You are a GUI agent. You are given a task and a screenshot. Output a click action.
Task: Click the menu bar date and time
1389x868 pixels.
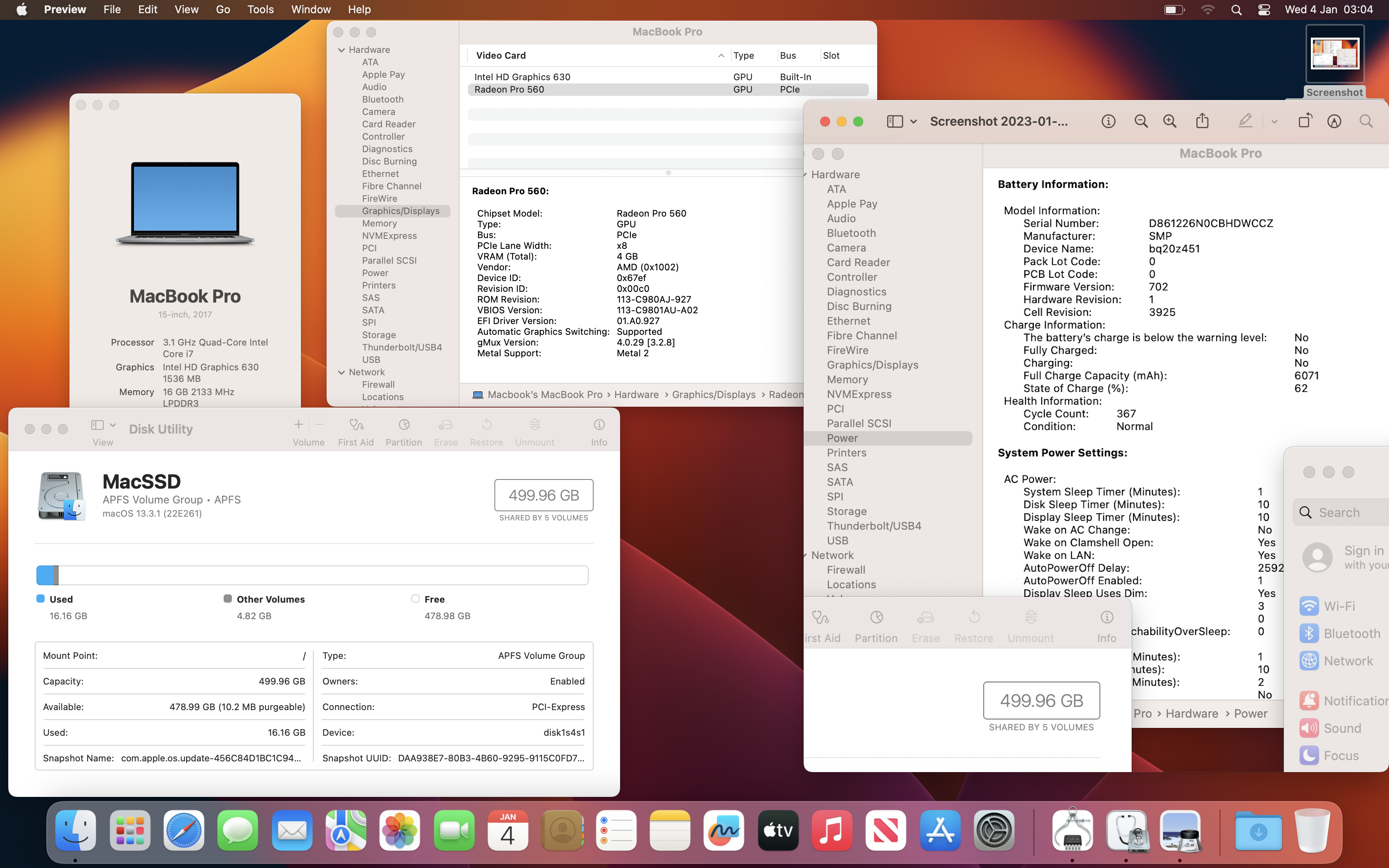tap(1329, 10)
